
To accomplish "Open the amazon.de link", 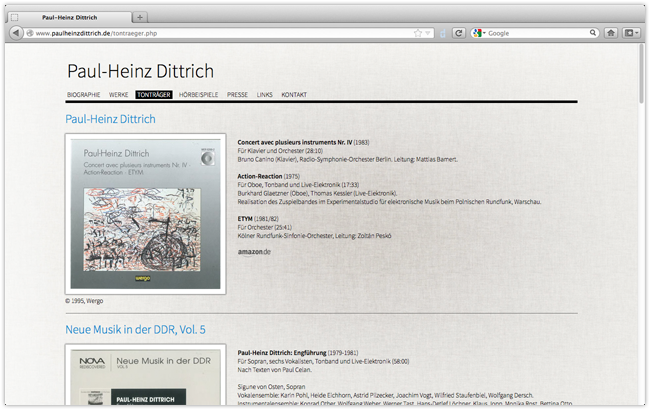I will coord(254,252).
